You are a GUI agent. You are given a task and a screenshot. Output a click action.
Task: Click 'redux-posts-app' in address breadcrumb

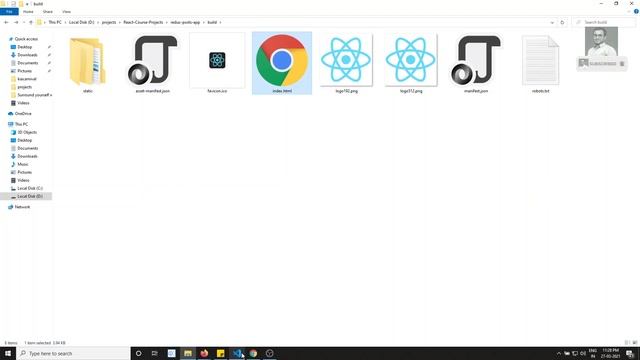185,22
